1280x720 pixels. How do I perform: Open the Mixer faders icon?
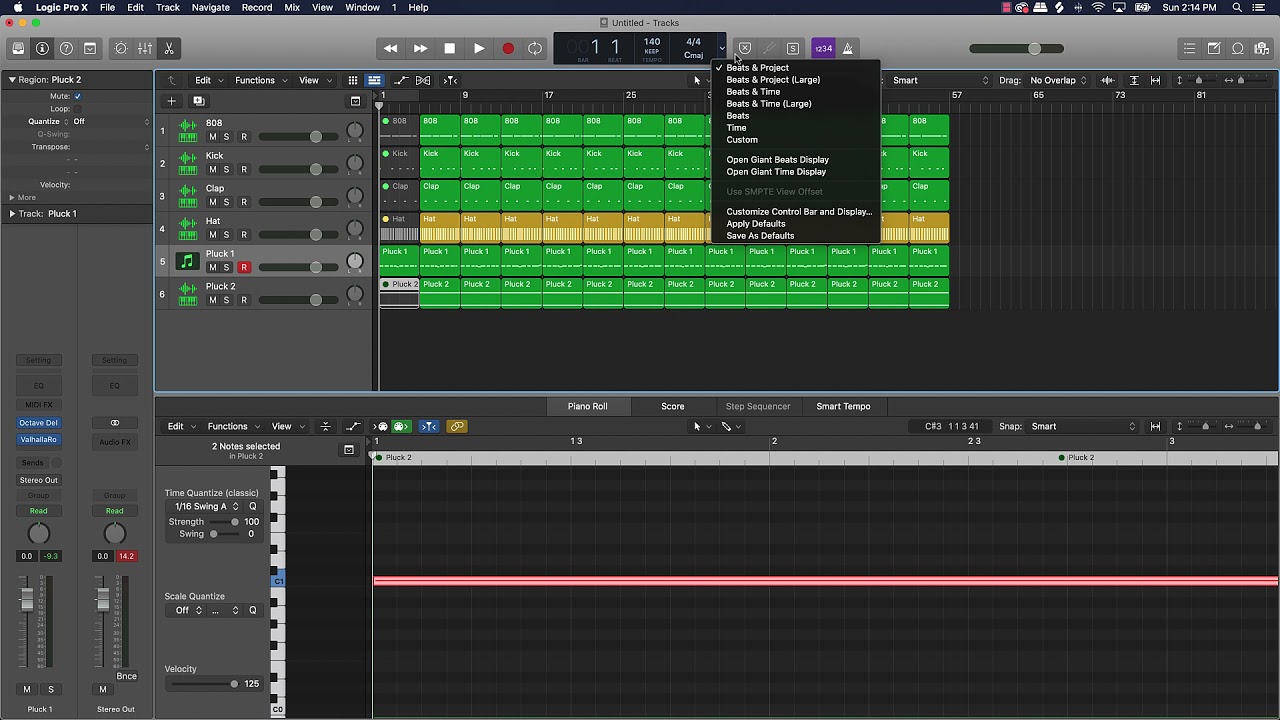click(x=145, y=48)
